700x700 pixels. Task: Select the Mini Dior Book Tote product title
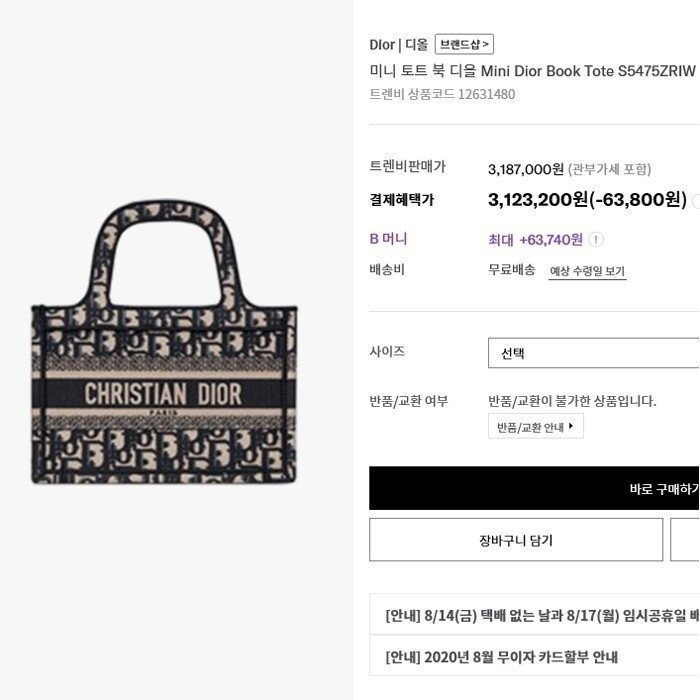pos(533,71)
